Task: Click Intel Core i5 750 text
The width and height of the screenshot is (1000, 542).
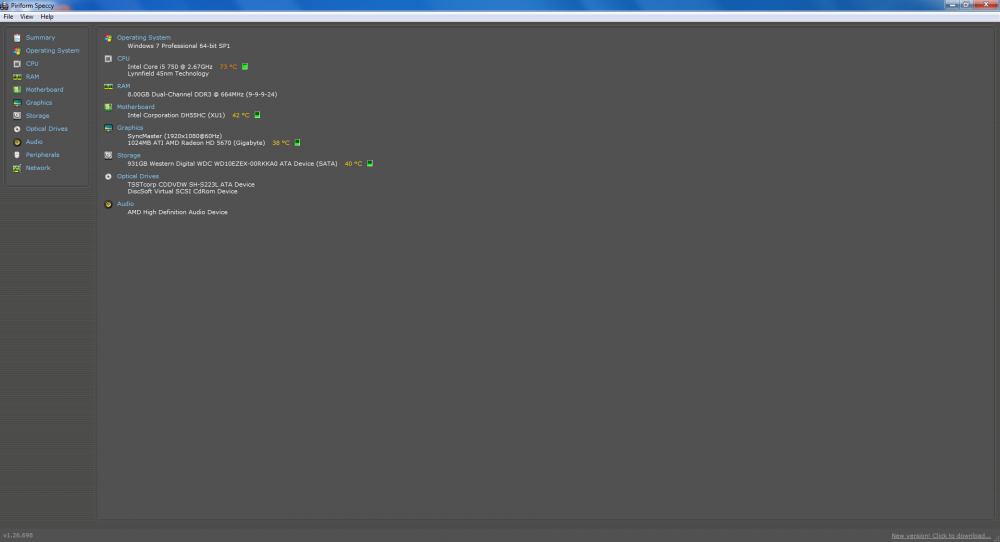Action: click(x=170, y=67)
